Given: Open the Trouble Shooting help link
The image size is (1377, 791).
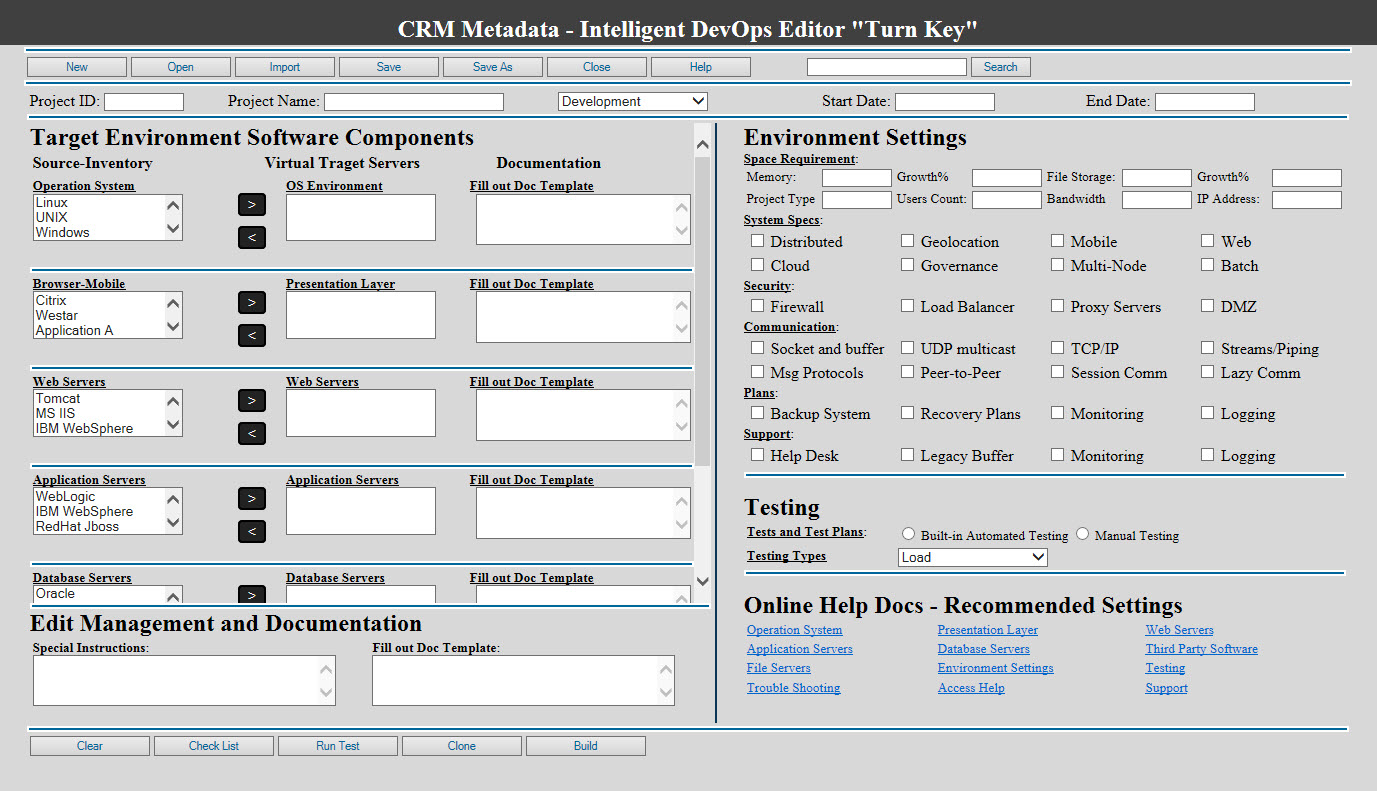Looking at the screenshot, I should 793,688.
